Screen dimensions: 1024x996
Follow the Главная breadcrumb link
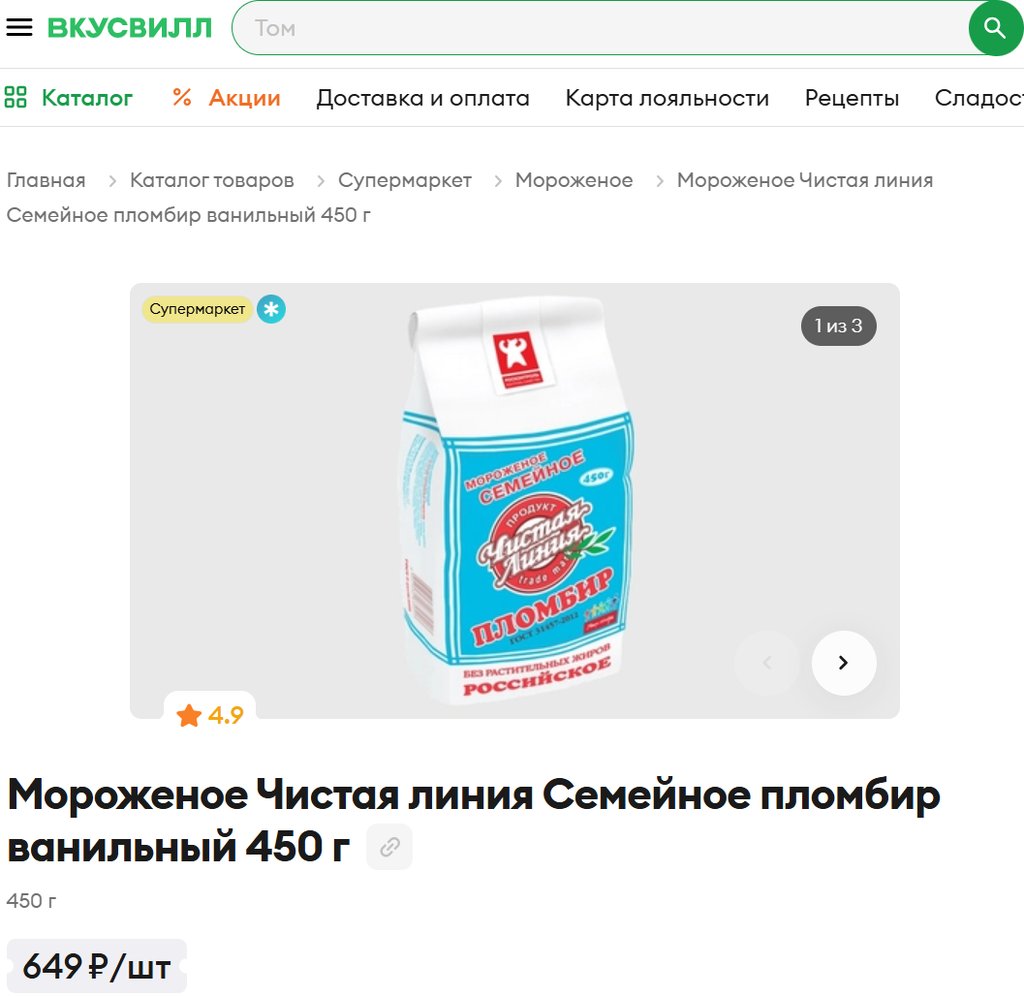46,180
